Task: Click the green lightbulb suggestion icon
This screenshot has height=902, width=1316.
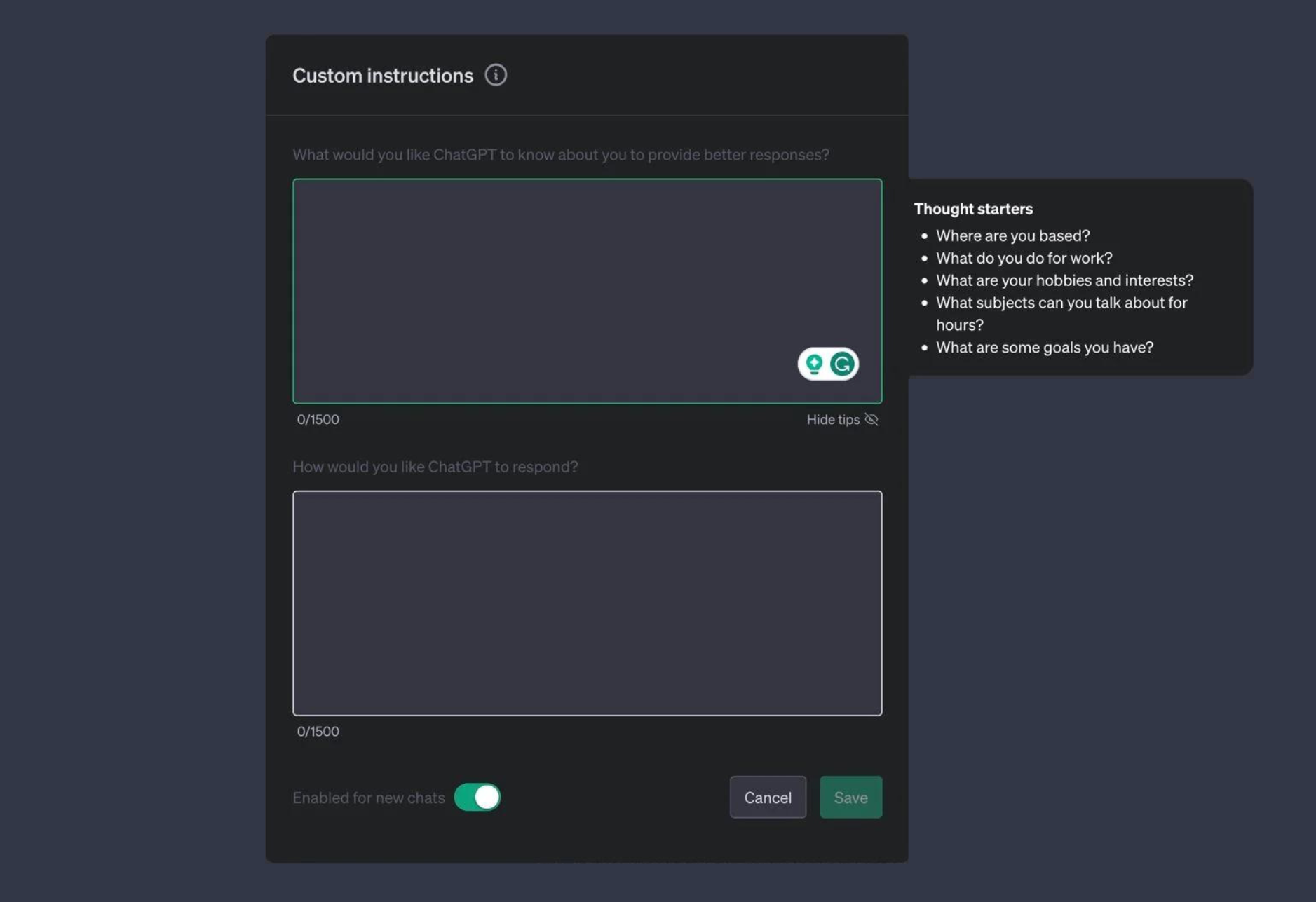Action: coord(814,364)
